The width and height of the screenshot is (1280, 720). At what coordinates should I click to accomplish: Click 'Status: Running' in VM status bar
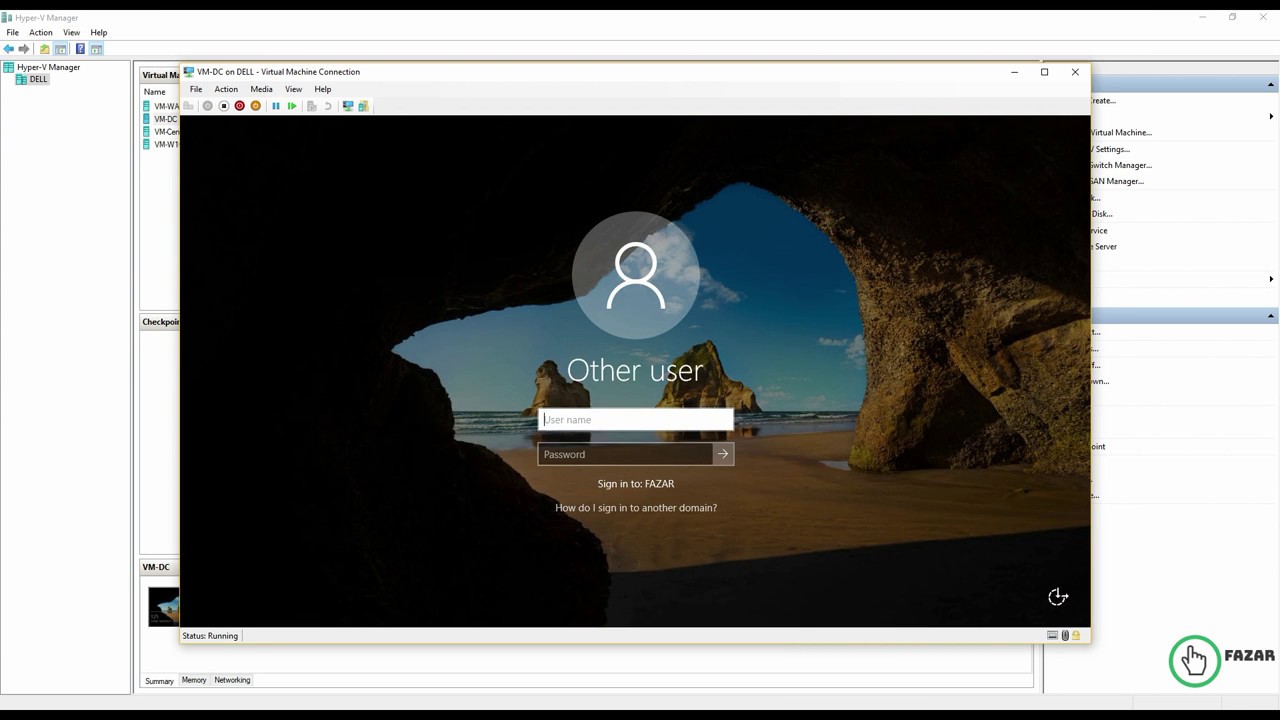point(210,636)
